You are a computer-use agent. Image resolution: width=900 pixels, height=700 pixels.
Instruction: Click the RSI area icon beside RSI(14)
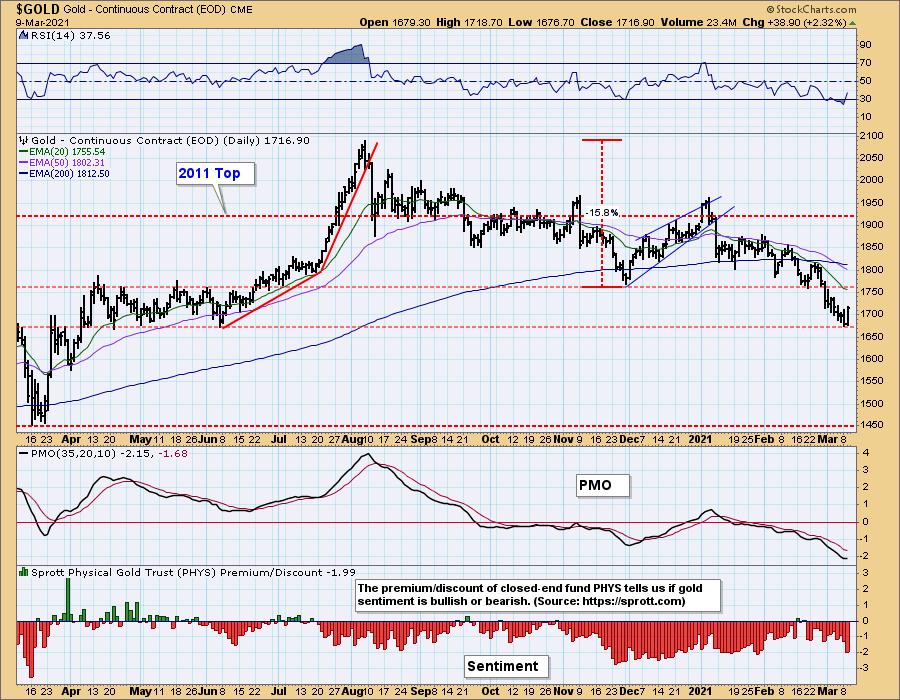(x=24, y=36)
